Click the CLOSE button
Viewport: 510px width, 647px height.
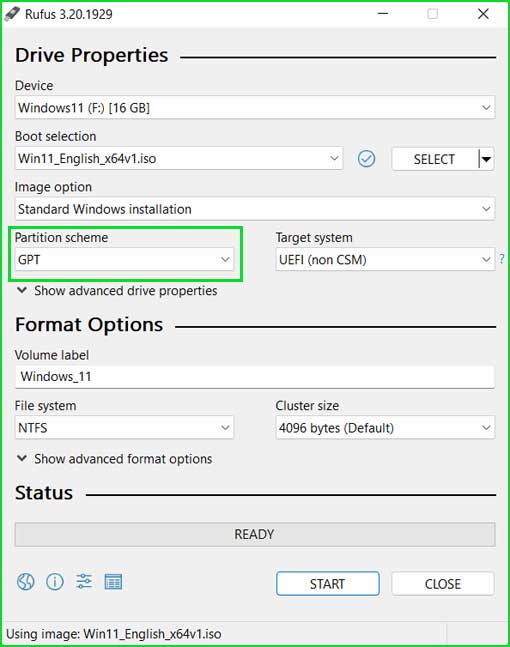pos(443,583)
